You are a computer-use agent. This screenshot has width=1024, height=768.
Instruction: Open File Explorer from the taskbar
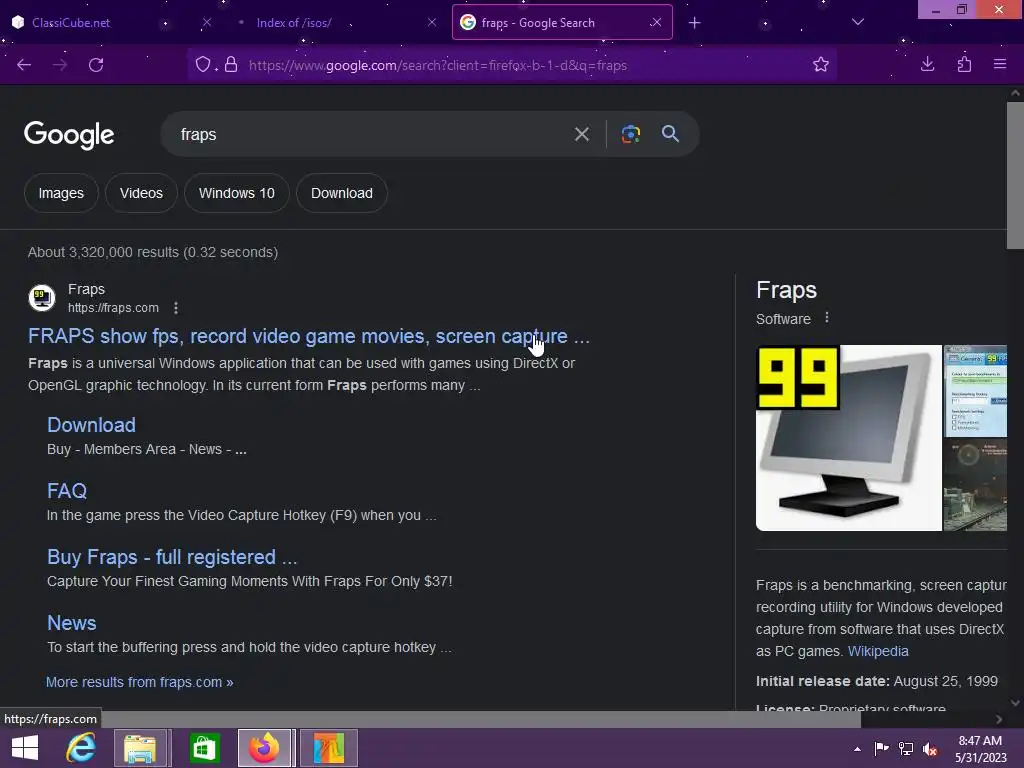click(x=140, y=748)
